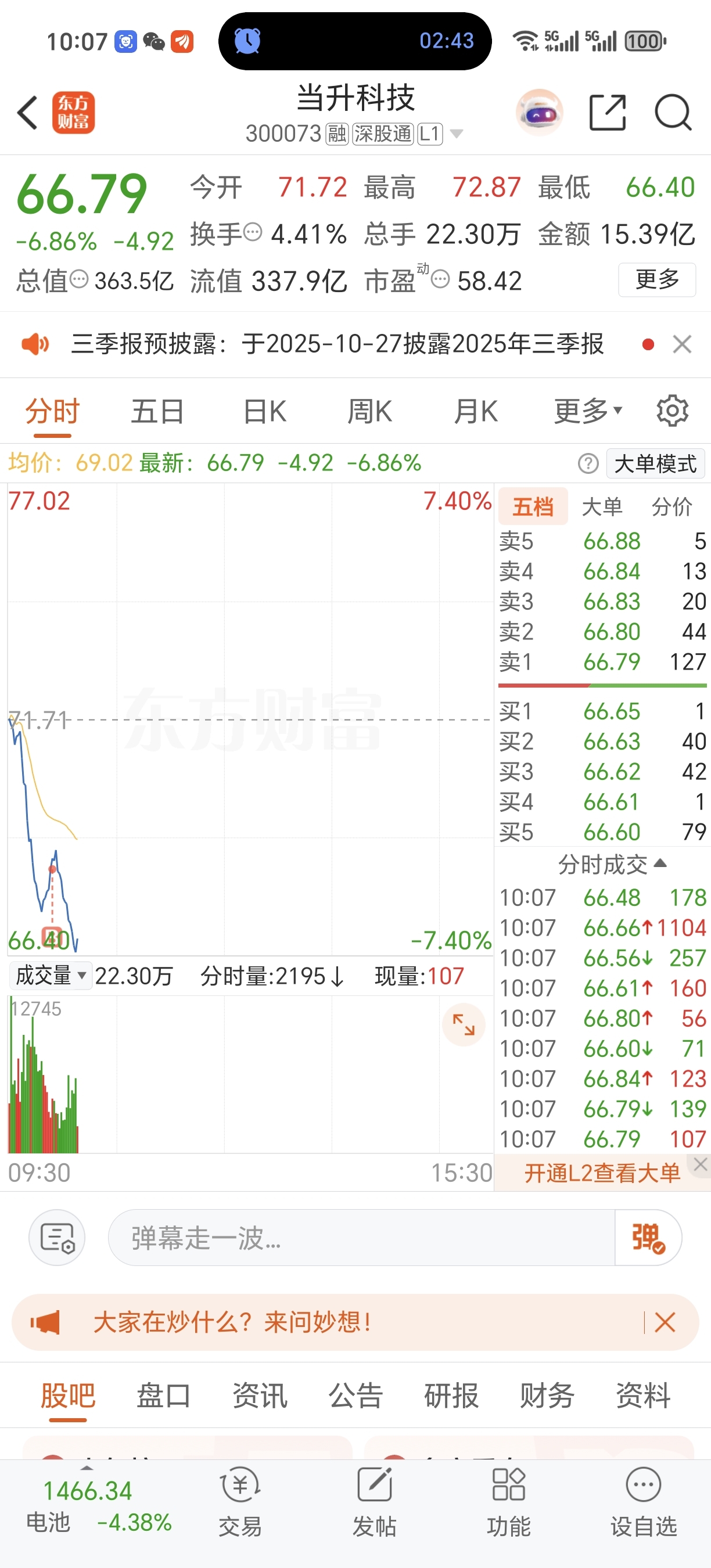Viewport: 711px width, 1568px height.
Task: Tap the 交易 trade icon
Action: (x=240, y=1501)
